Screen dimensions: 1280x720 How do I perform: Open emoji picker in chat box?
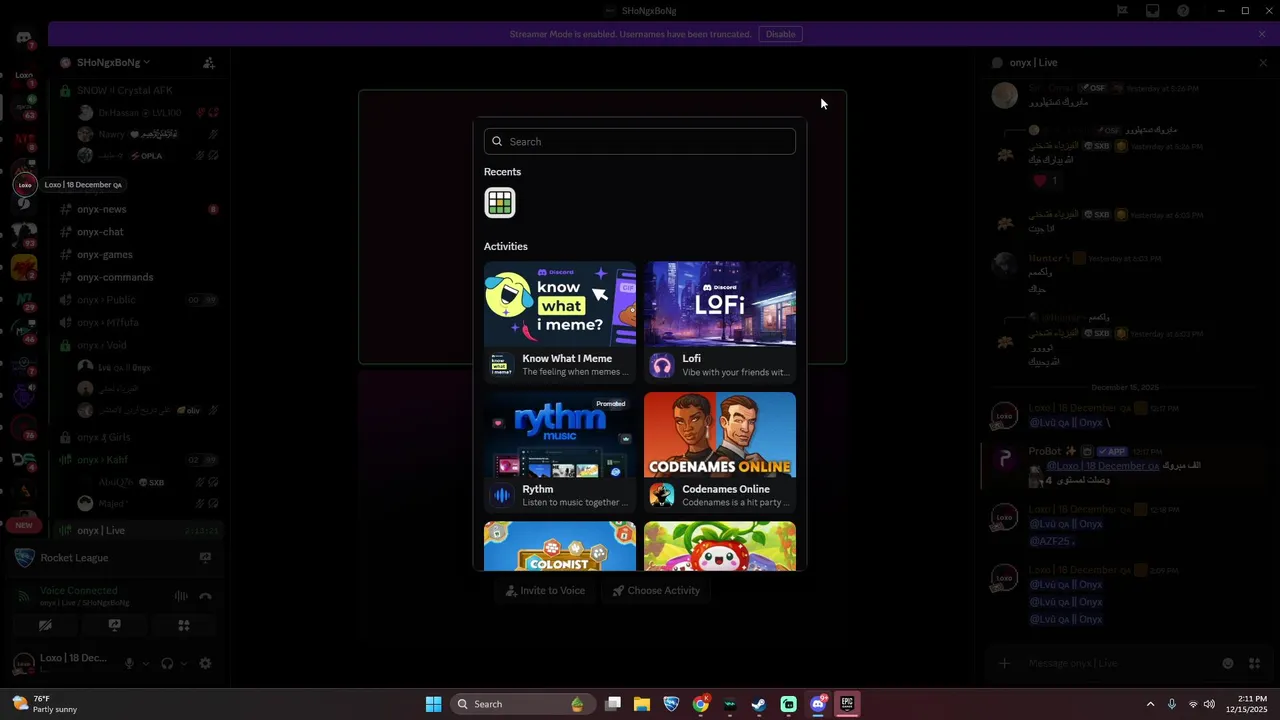(1228, 663)
